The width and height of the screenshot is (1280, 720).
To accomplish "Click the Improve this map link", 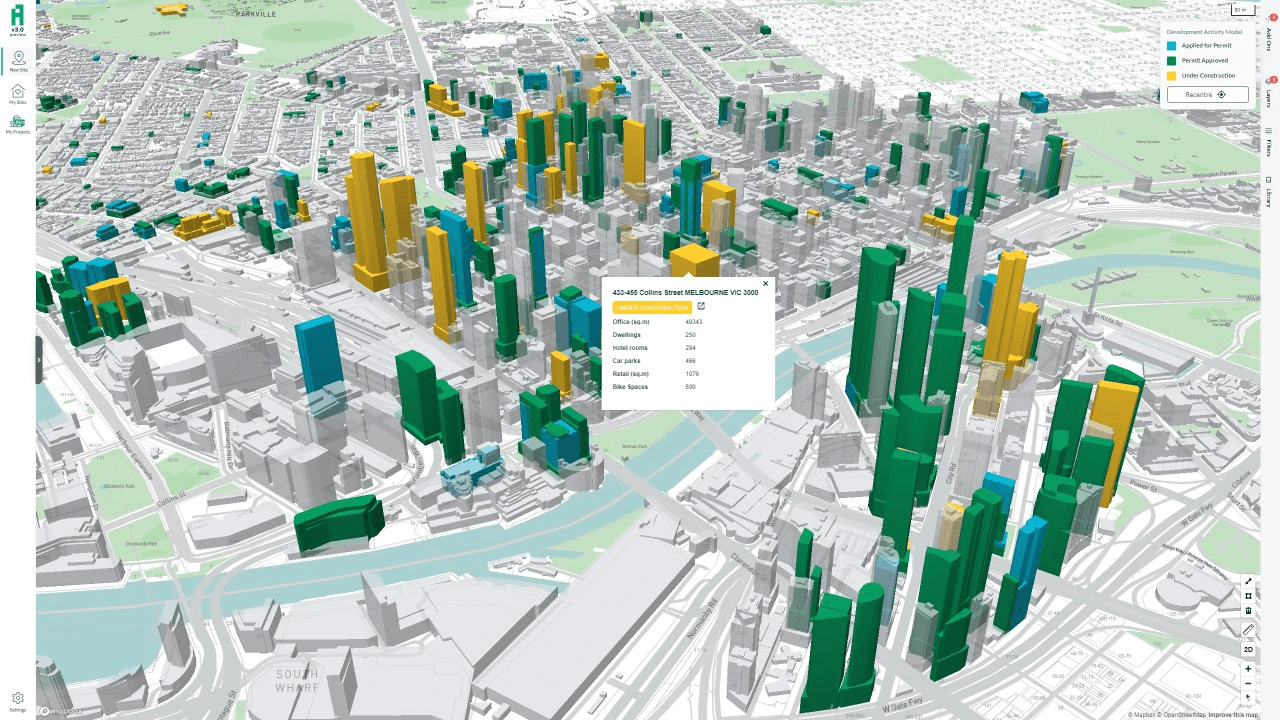I will (1233, 715).
